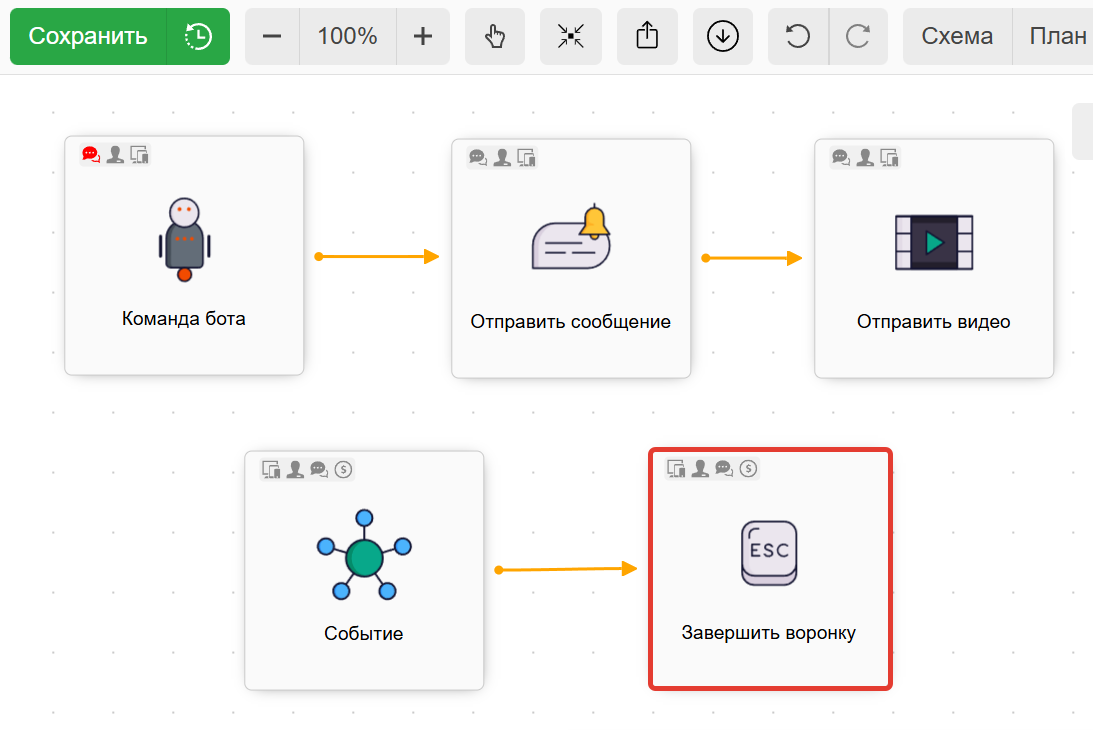The width and height of the screenshot is (1093, 730).
Task: Click the circled download arrow icon
Action: pyautogui.click(x=722, y=37)
